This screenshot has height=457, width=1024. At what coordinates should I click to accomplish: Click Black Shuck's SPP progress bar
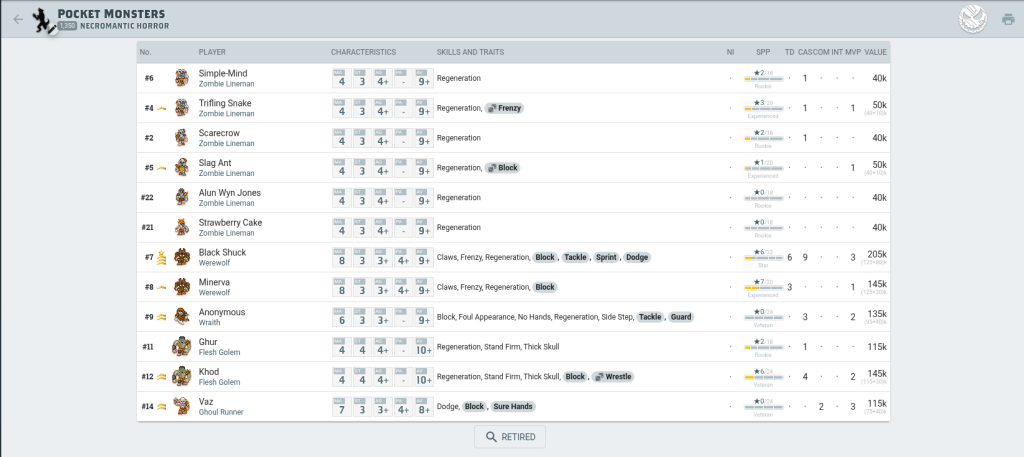(763, 259)
